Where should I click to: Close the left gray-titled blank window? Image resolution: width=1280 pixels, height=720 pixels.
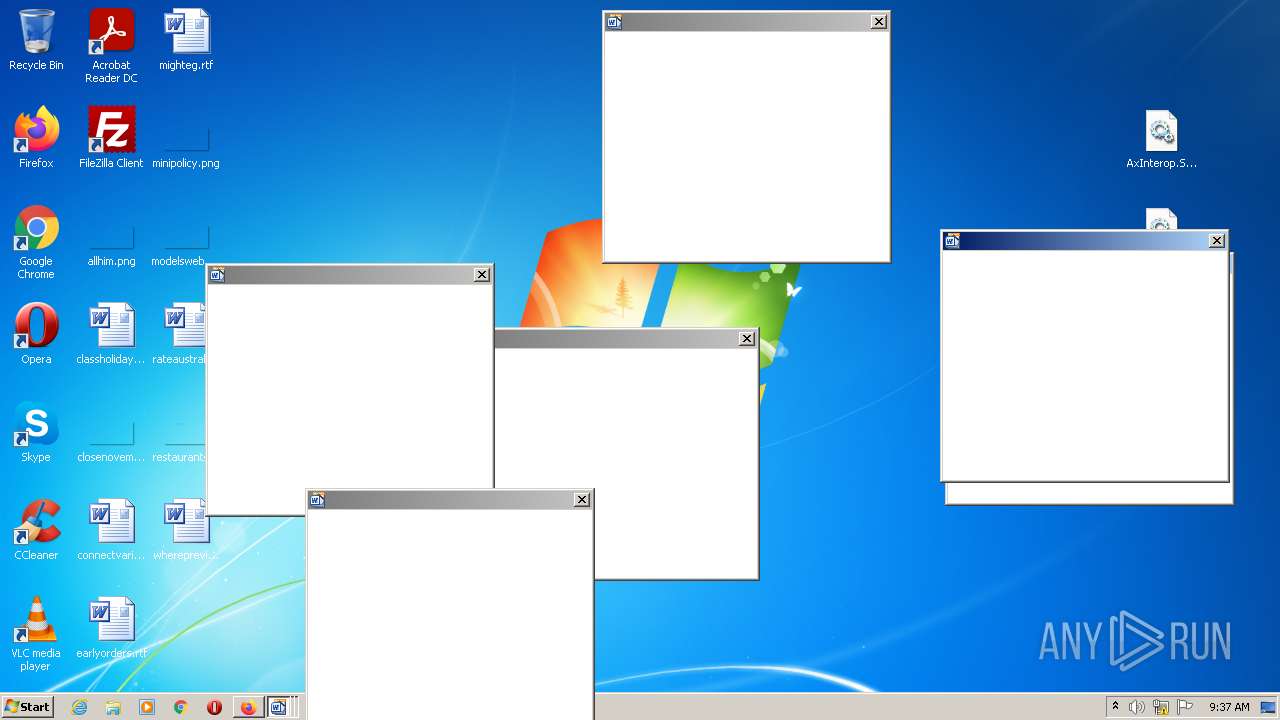click(482, 274)
